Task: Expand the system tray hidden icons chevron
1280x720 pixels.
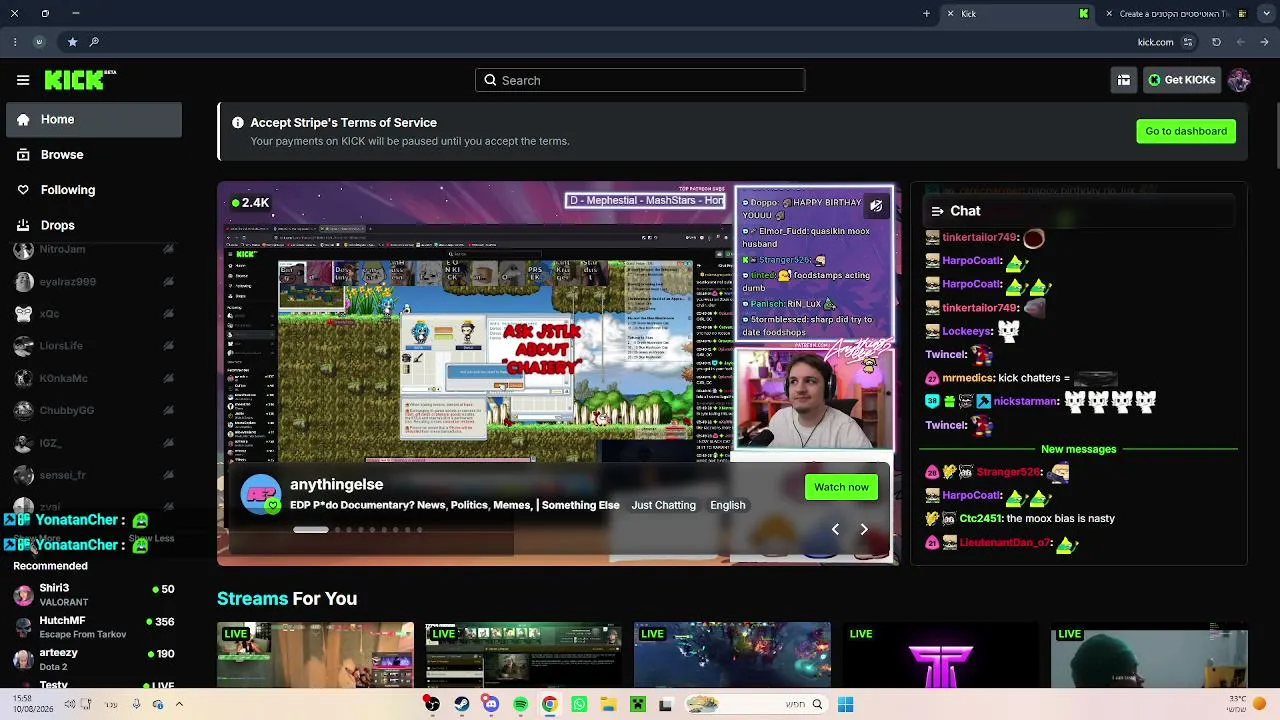Action: point(179,704)
